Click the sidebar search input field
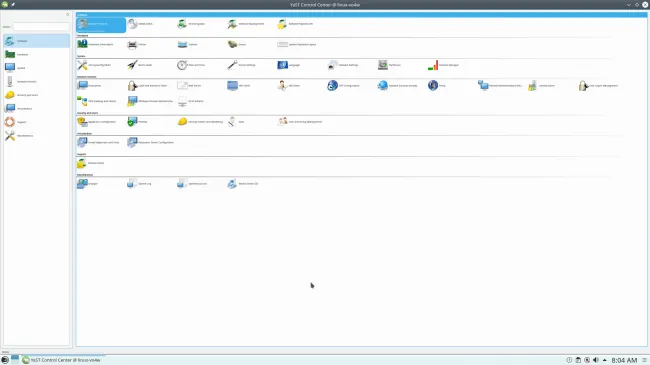650x365 pixels. (x=41, y=27)
